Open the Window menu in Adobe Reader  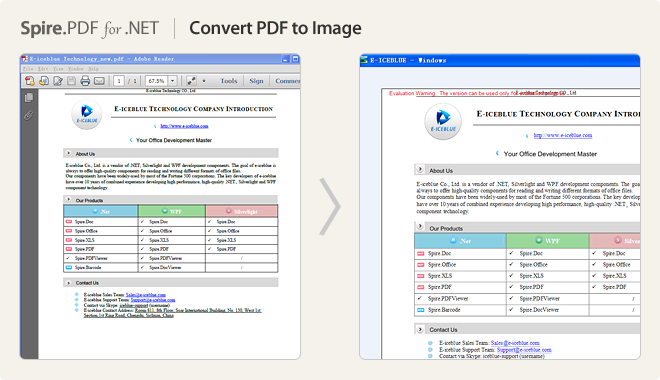click(76, 69)
